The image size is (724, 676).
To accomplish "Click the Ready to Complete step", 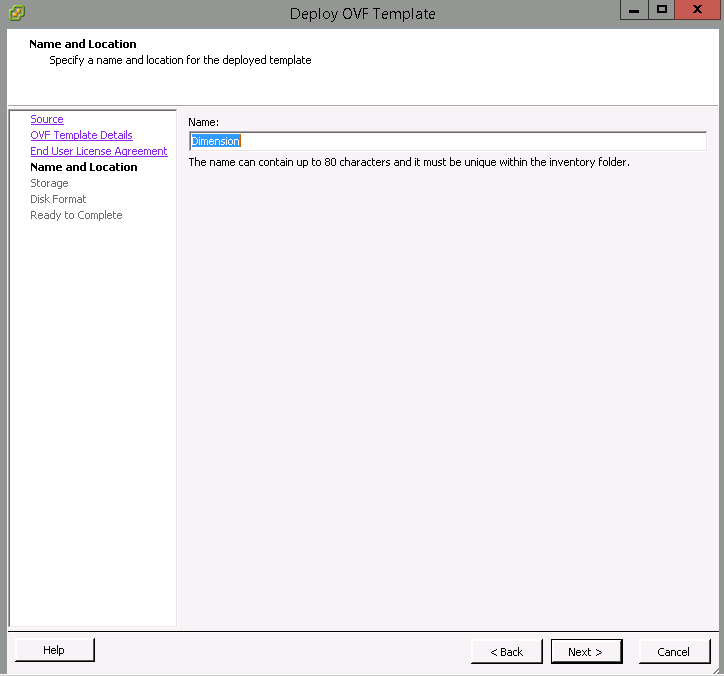I will pyautogui.click(x=76, y=215).
